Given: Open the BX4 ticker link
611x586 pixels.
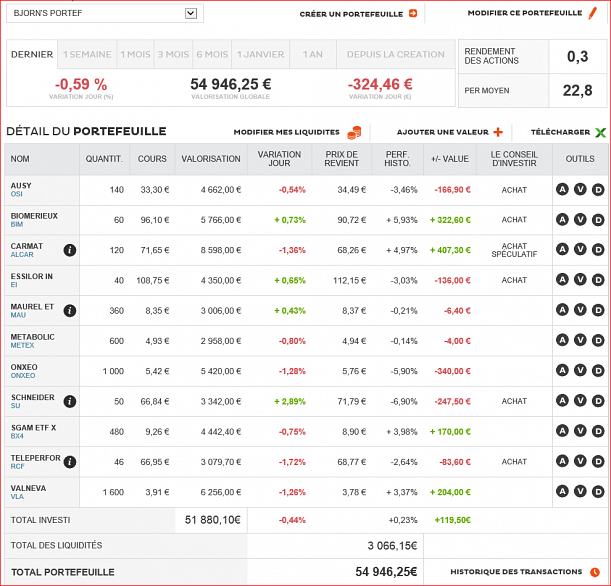Looking at the screenshot, I should [17, 436].
